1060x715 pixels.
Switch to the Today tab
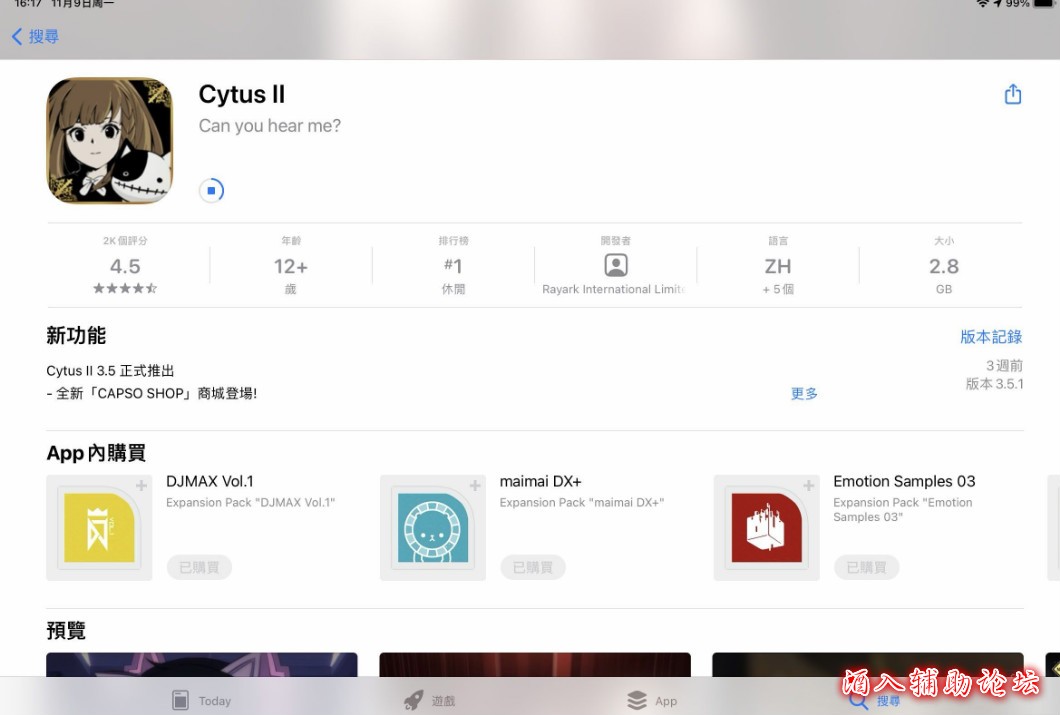[201, 700]
